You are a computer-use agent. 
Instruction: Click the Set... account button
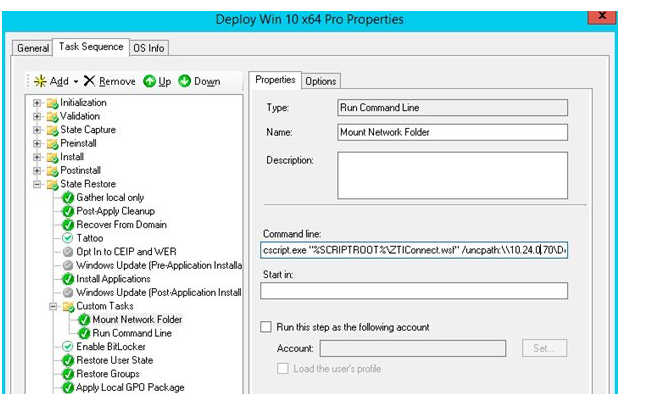(x=544, y=348)
